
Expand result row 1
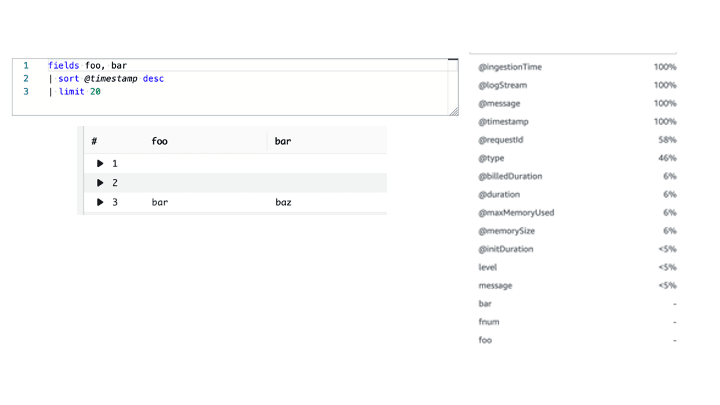tap(100, 163)
